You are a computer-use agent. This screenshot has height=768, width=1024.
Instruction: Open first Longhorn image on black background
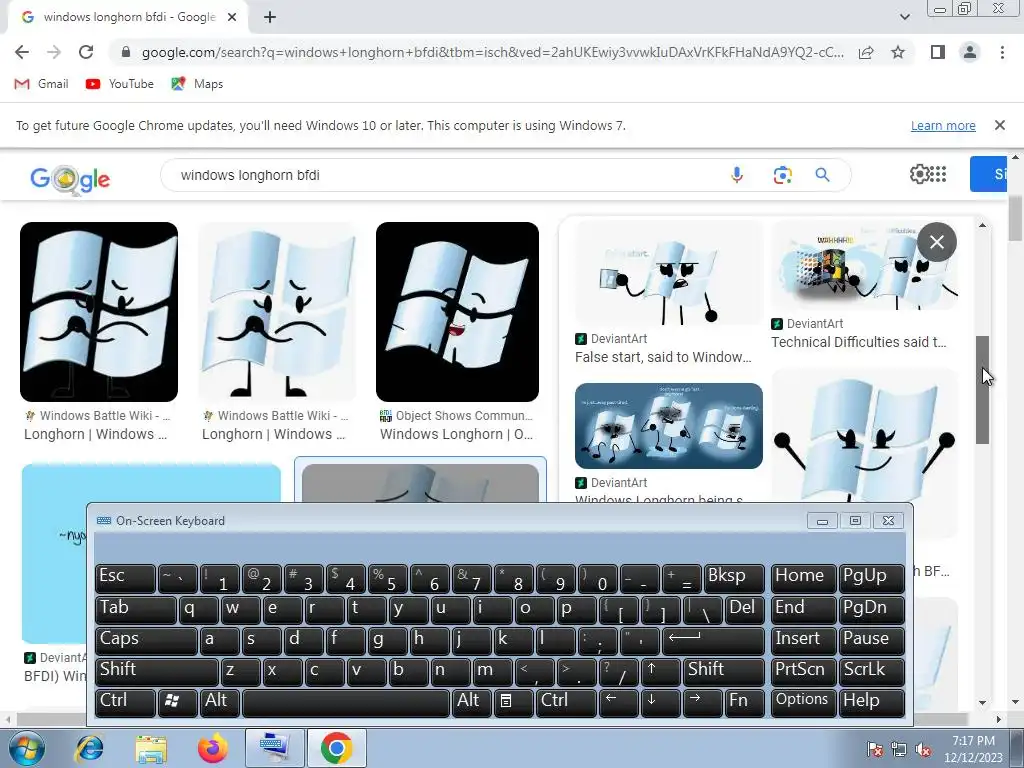point(99,312)
